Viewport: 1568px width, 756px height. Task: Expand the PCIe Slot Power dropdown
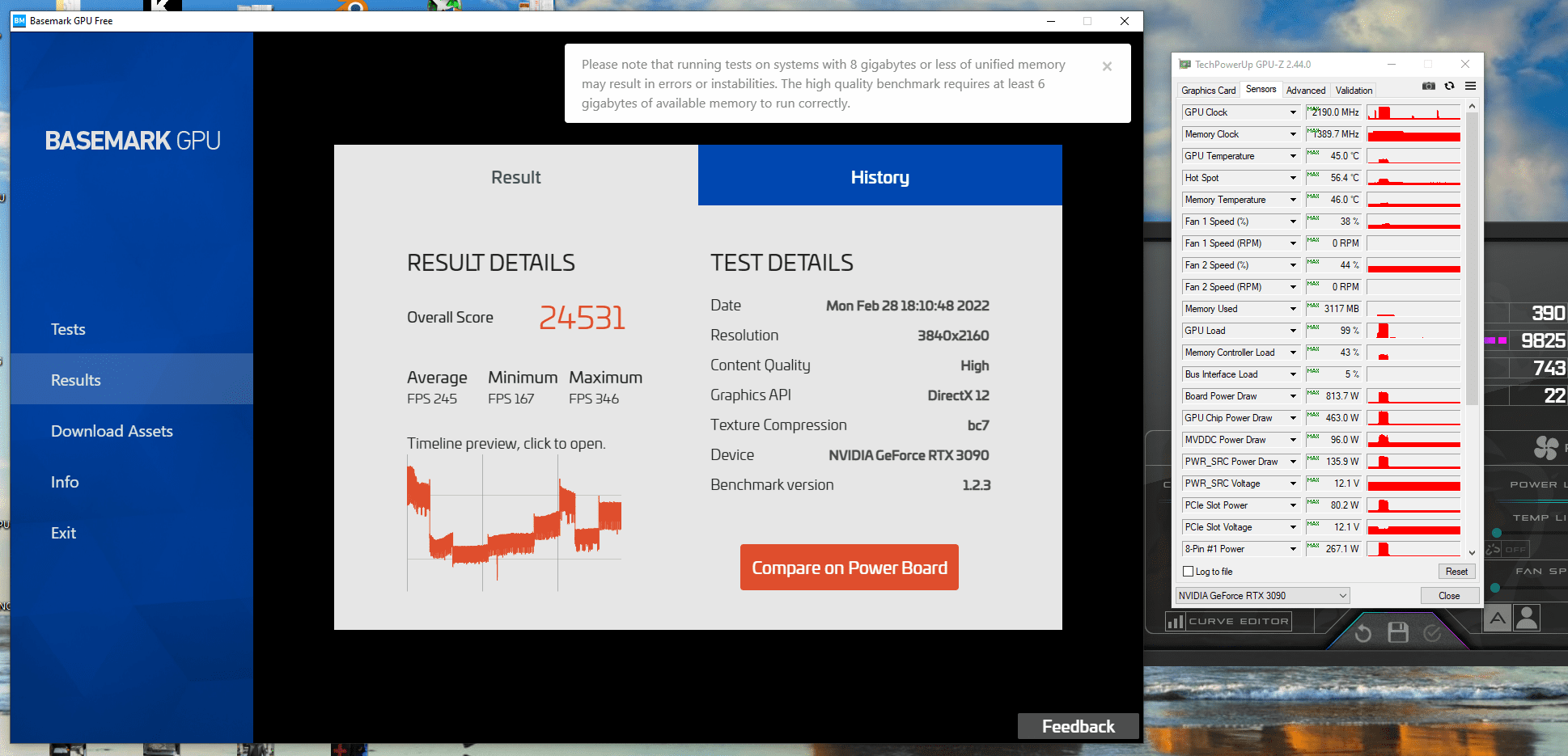click(1293, 505)
